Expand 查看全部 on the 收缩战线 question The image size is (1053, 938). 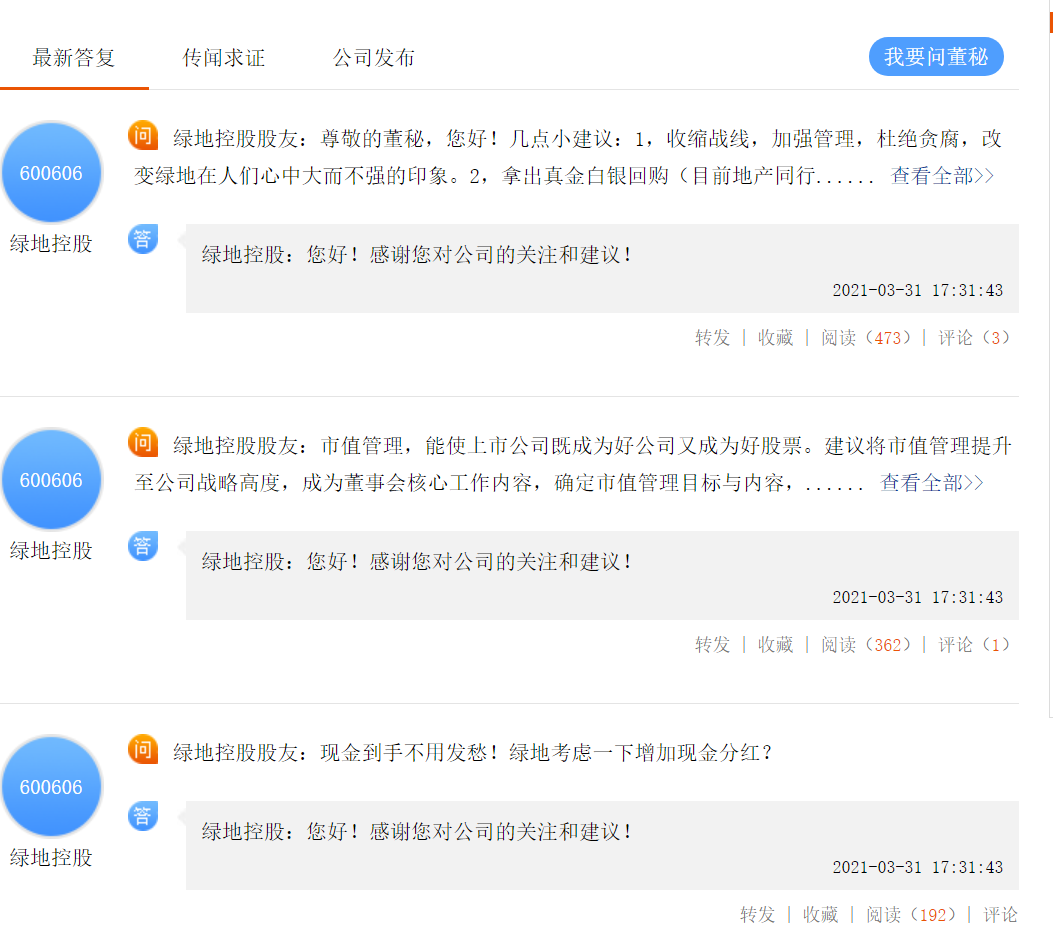[x=942, y=176]
